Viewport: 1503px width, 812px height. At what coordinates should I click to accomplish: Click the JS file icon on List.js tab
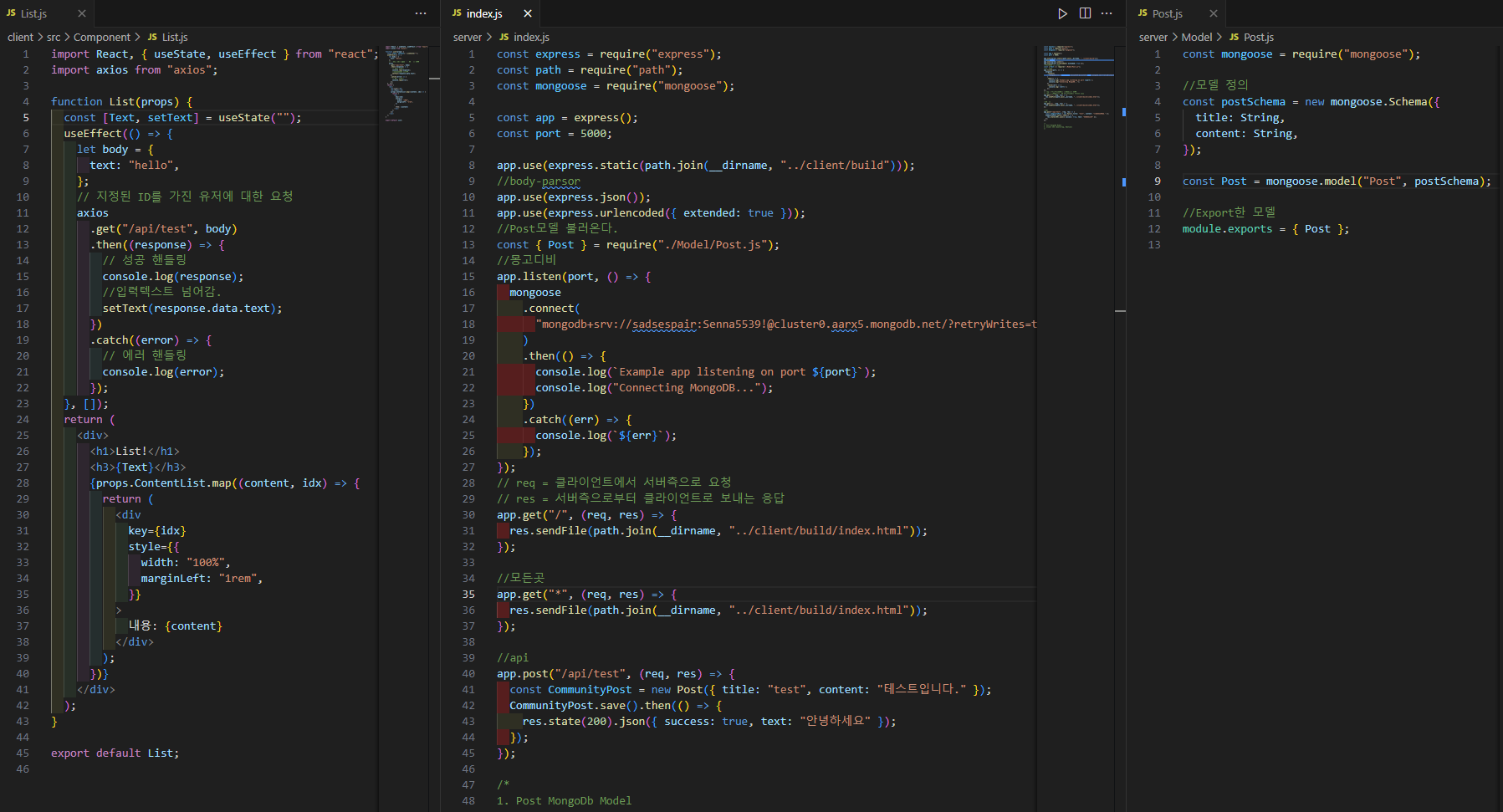coord(11,13)
